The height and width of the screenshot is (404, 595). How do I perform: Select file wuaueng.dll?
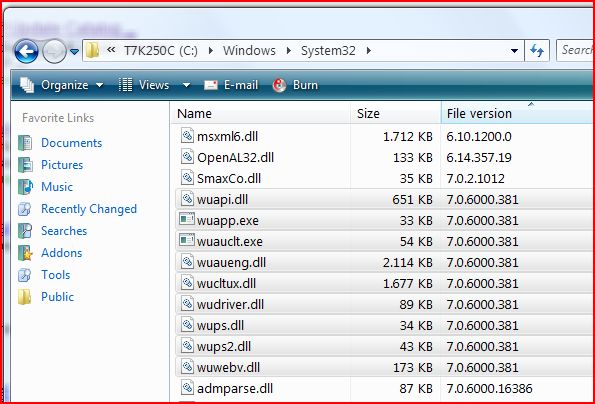point(231,263)
